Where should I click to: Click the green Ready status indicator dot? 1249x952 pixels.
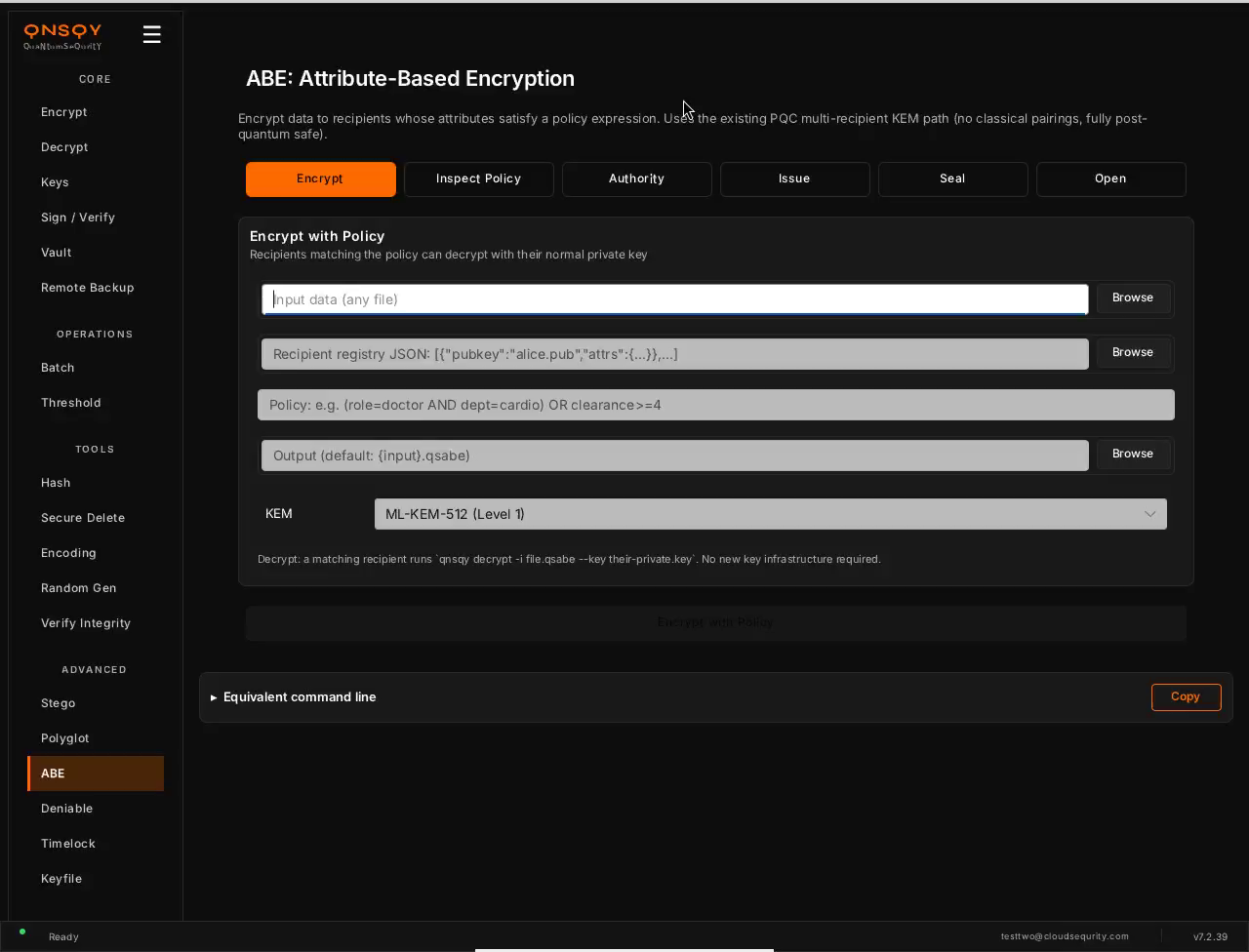point(22,932)
